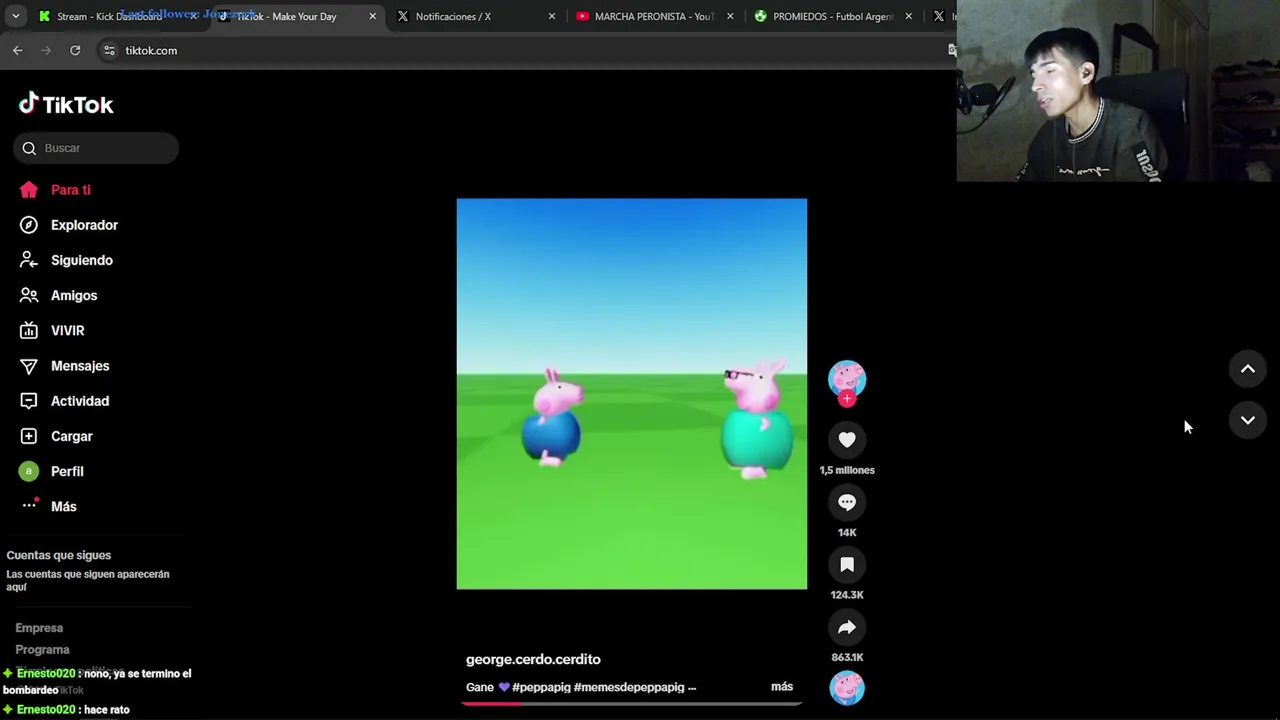The height and width of the screenshot is (720, 1280).
Task: Open the sound disc avatar
Action: (x=847, y=688)
